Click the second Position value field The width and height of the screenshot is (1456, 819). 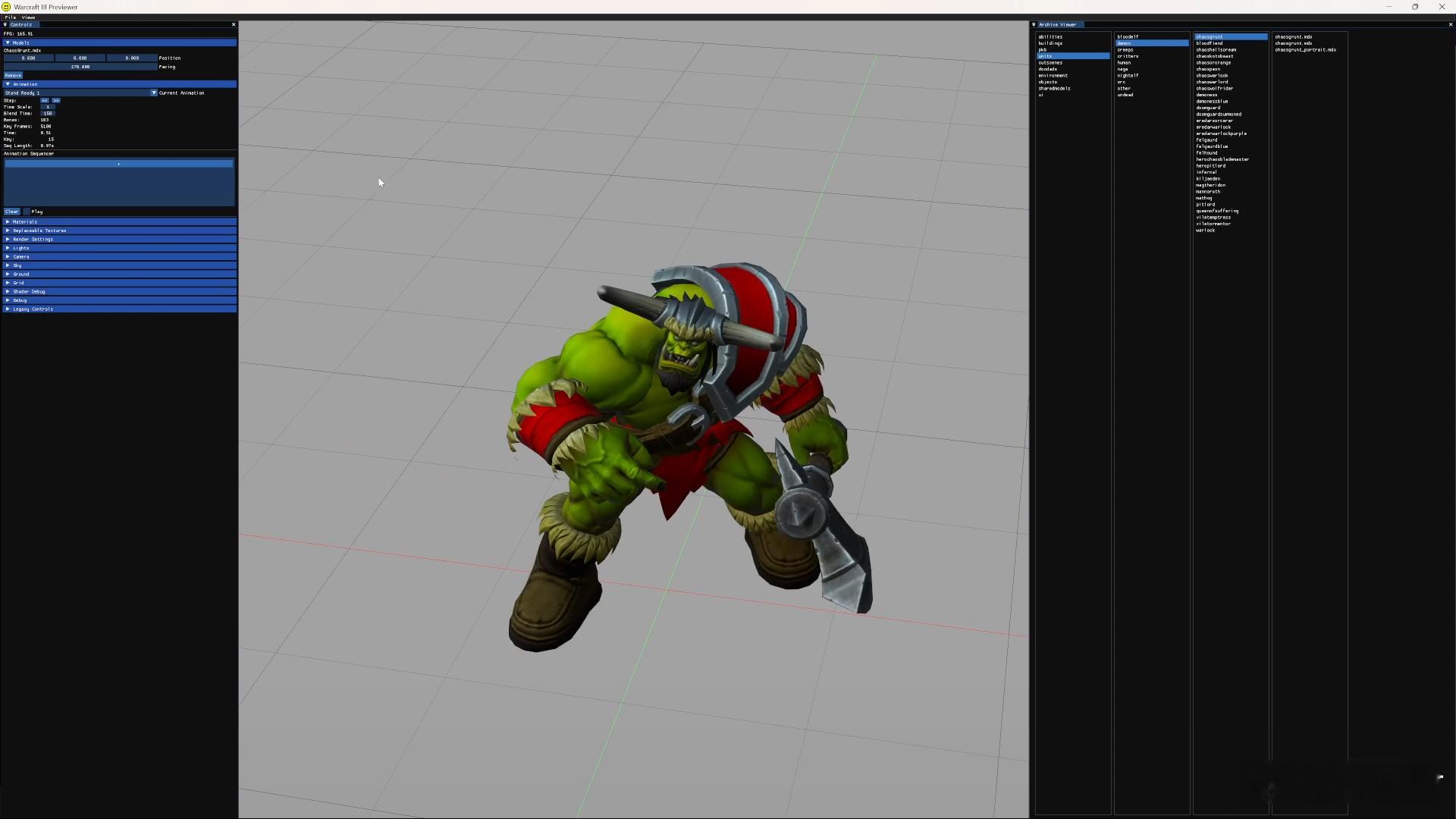click(x=80, y=58)
